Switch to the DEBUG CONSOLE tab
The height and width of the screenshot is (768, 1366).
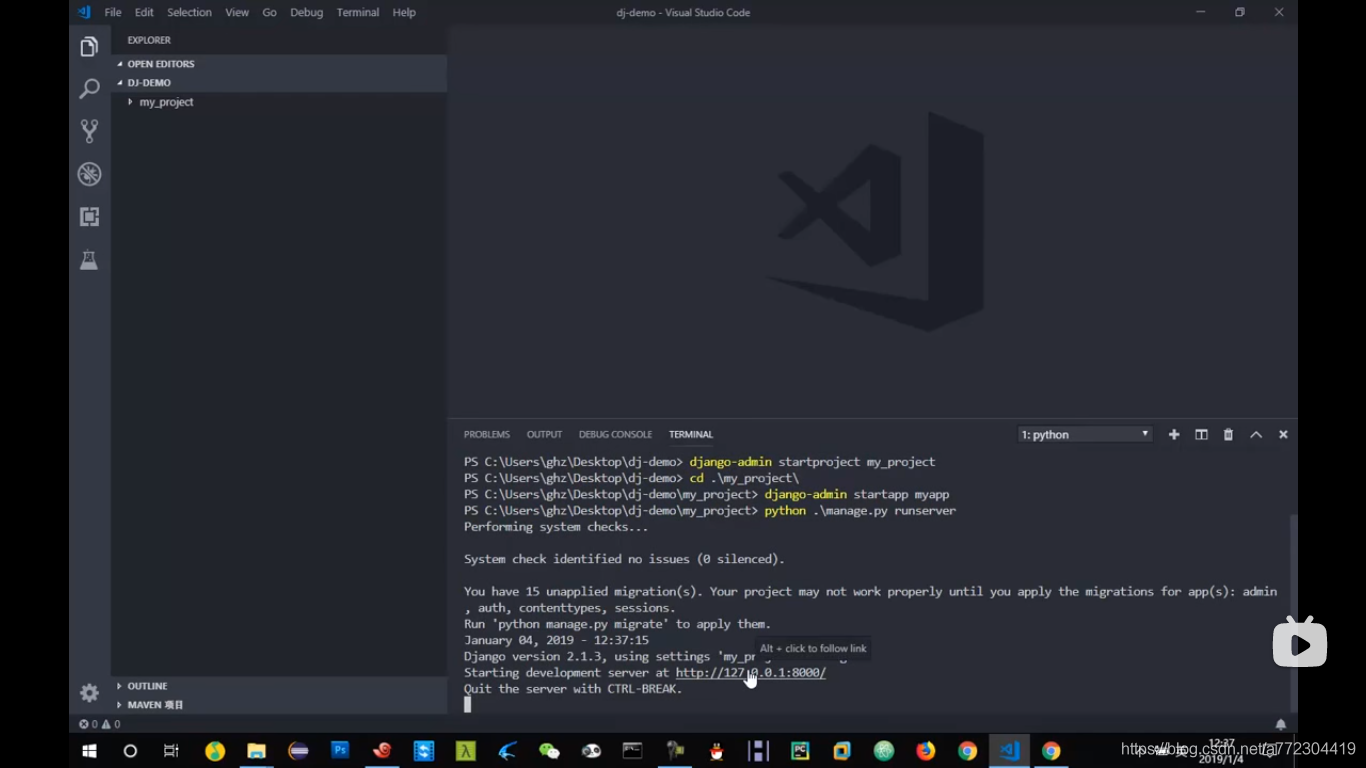coord(615,435)
